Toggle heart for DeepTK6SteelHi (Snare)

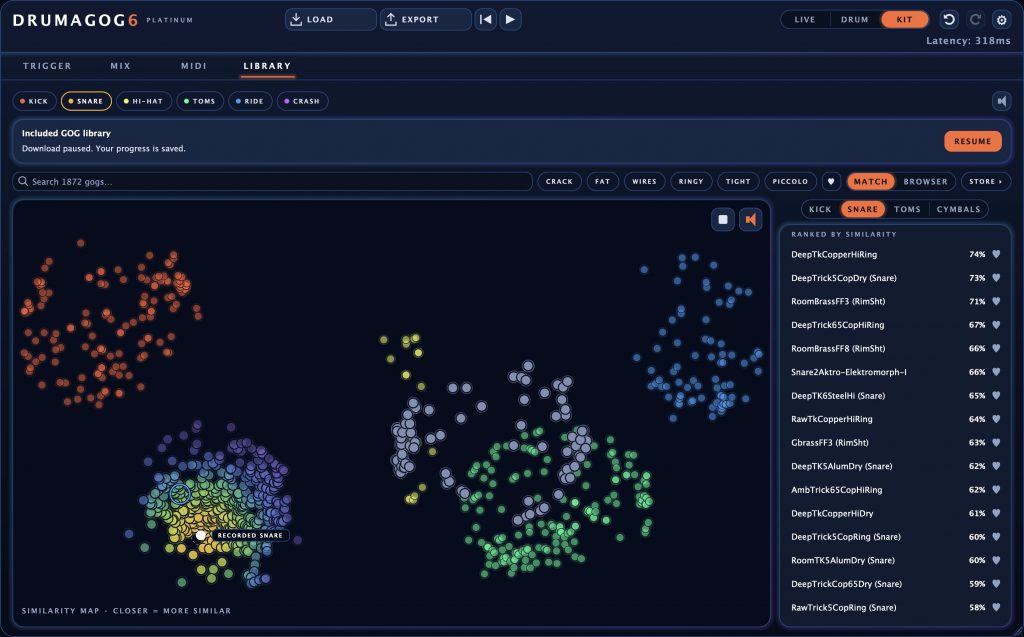(x=996, y=395)
